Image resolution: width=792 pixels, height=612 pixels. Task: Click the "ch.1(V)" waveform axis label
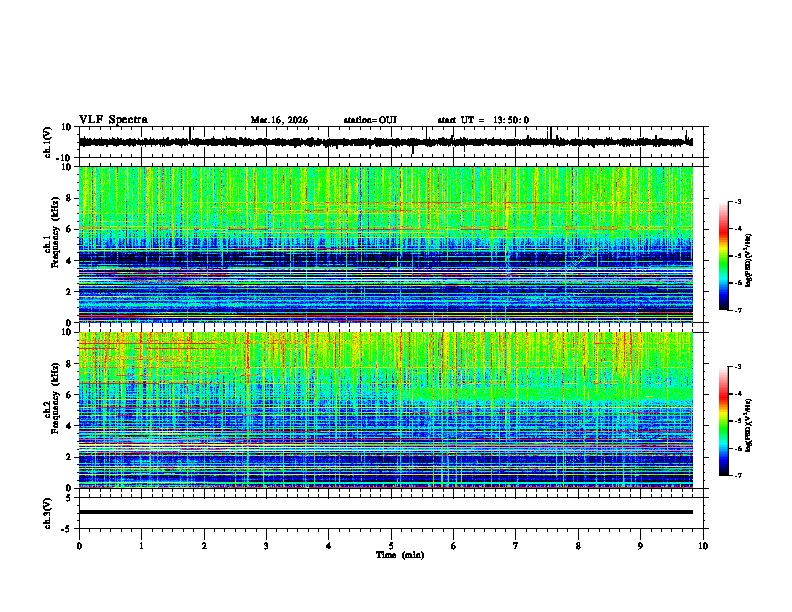[x=48, y=142]
